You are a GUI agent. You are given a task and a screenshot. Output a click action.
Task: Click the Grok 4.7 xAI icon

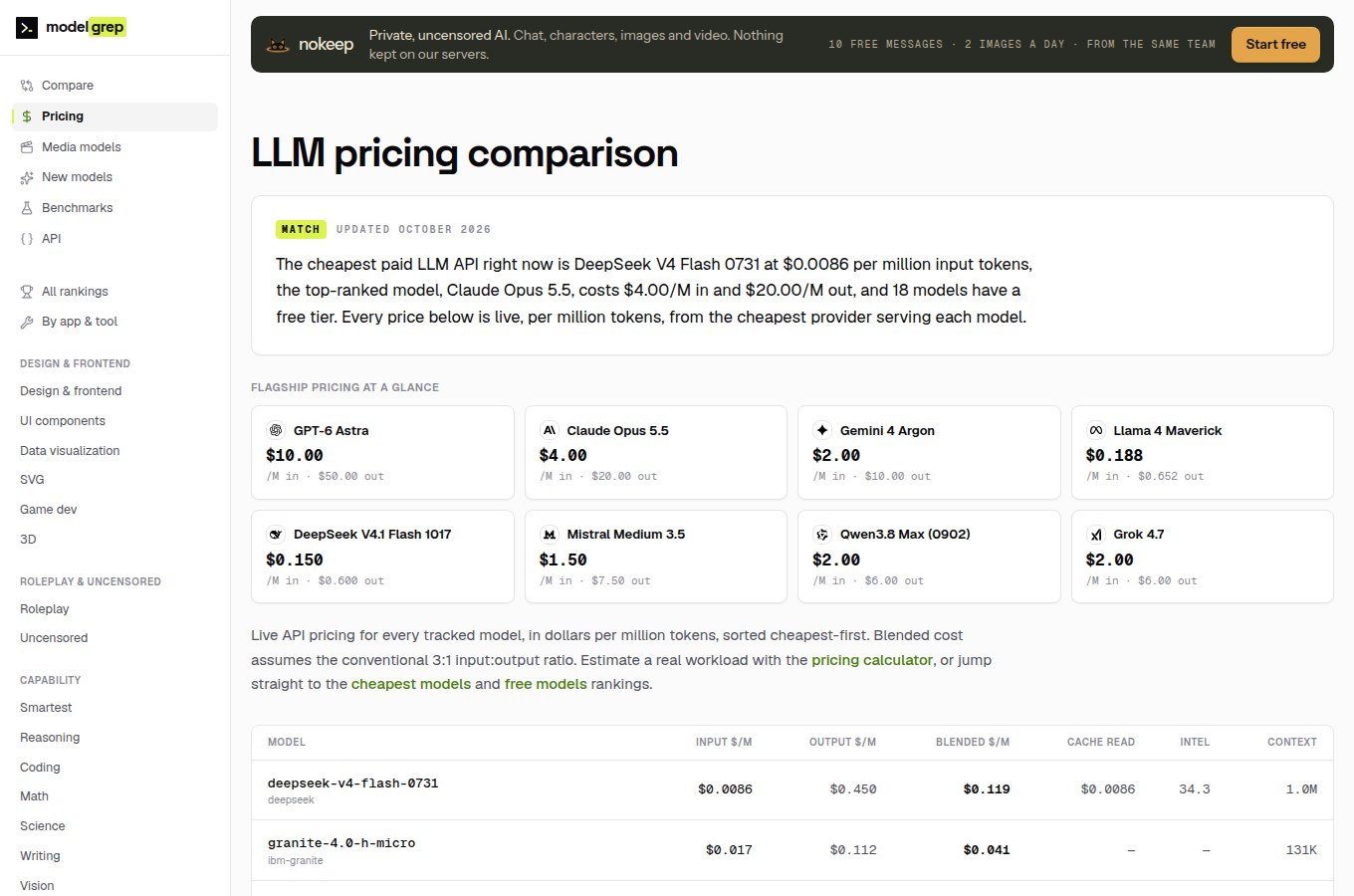(x=1096, y=535)
